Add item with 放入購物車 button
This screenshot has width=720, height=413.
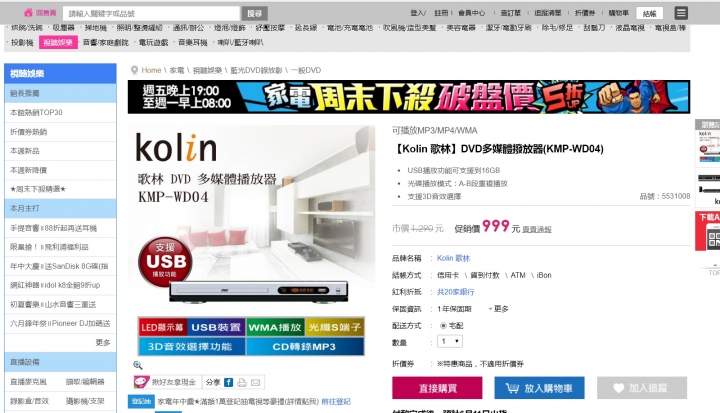[x=540, y=388]
